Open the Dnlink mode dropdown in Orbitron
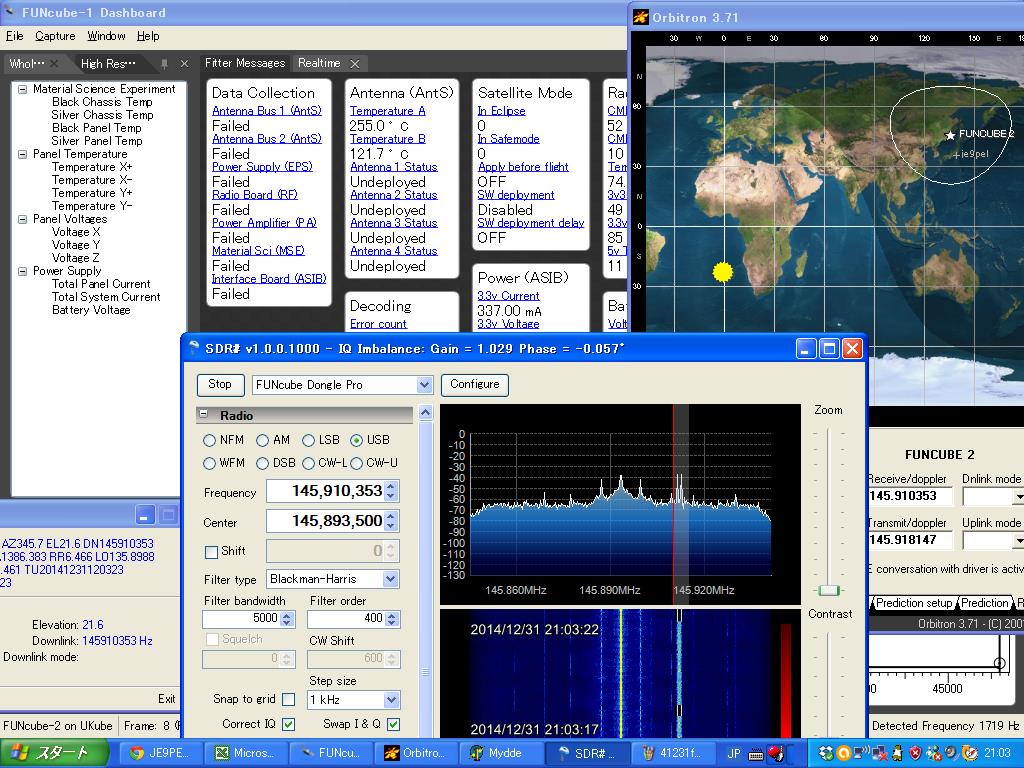Image resolution: width=1024 pixels, height=768 pixels. [x=1019, y=497]
